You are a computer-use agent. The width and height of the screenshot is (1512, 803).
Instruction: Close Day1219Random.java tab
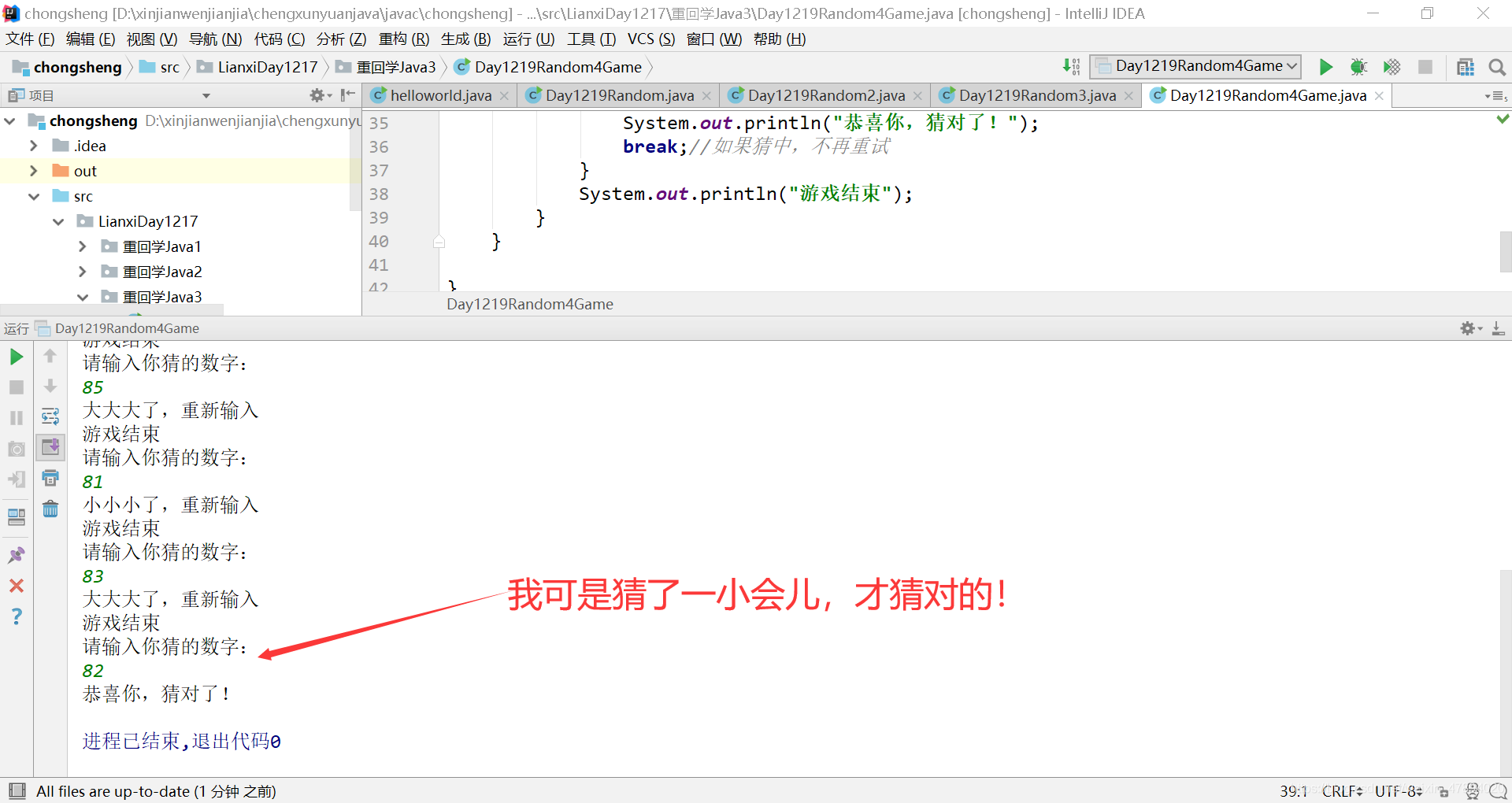tap(706, 96)
